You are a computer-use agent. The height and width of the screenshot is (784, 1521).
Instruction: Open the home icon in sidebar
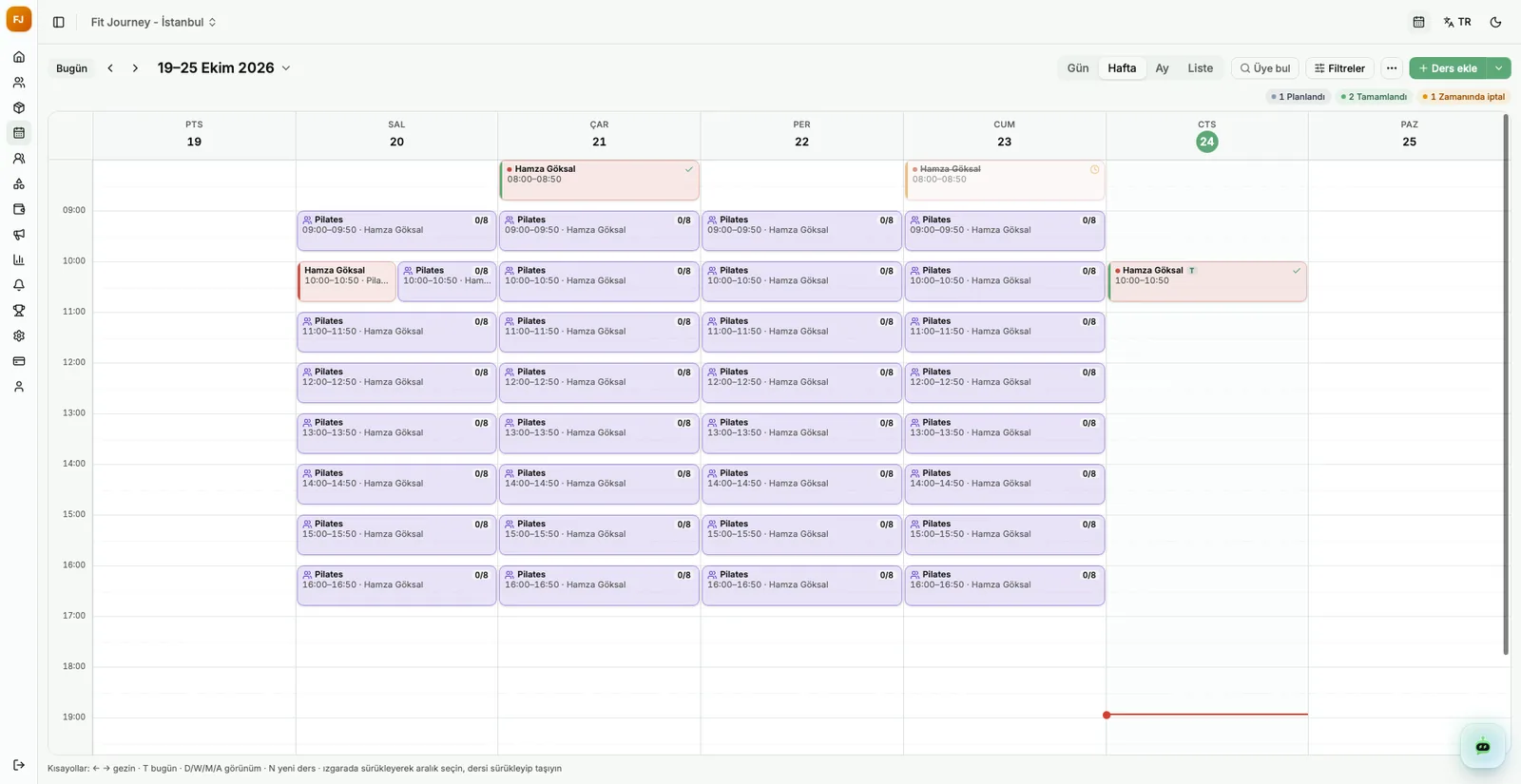point(19,57)
